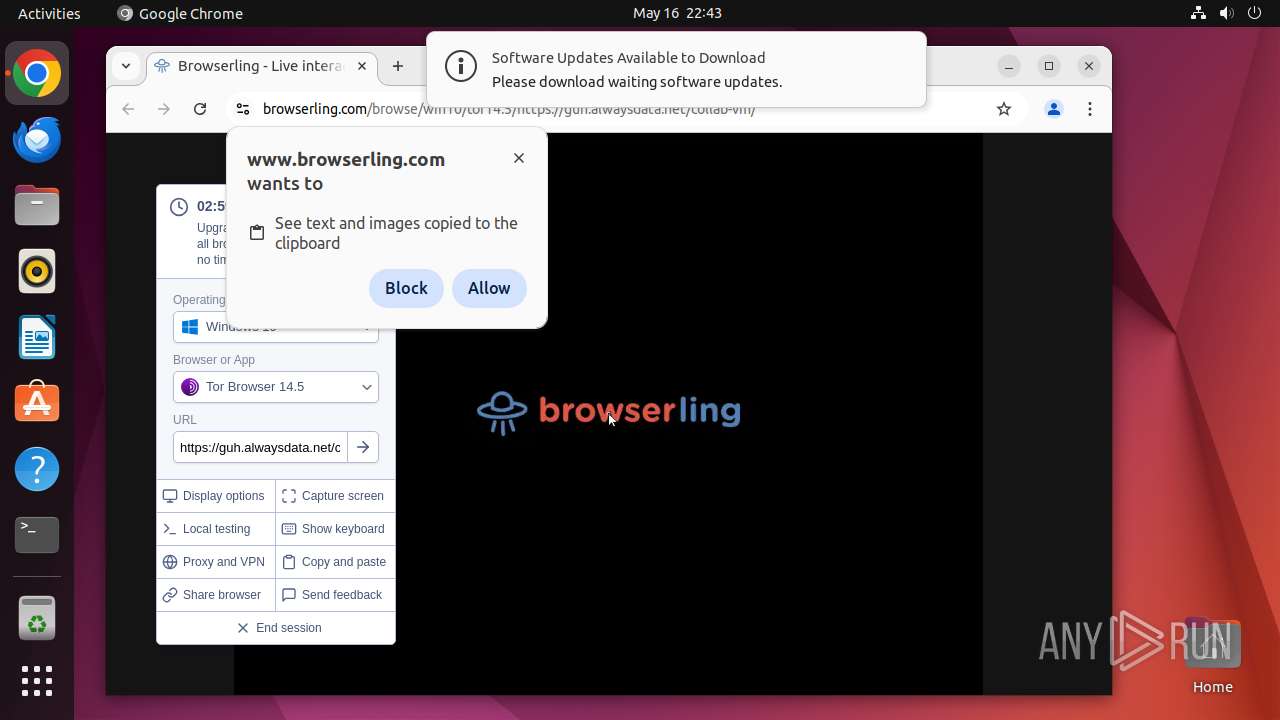Open the volume icon in system tray
1280x720 pixels.
(1226, 13)
